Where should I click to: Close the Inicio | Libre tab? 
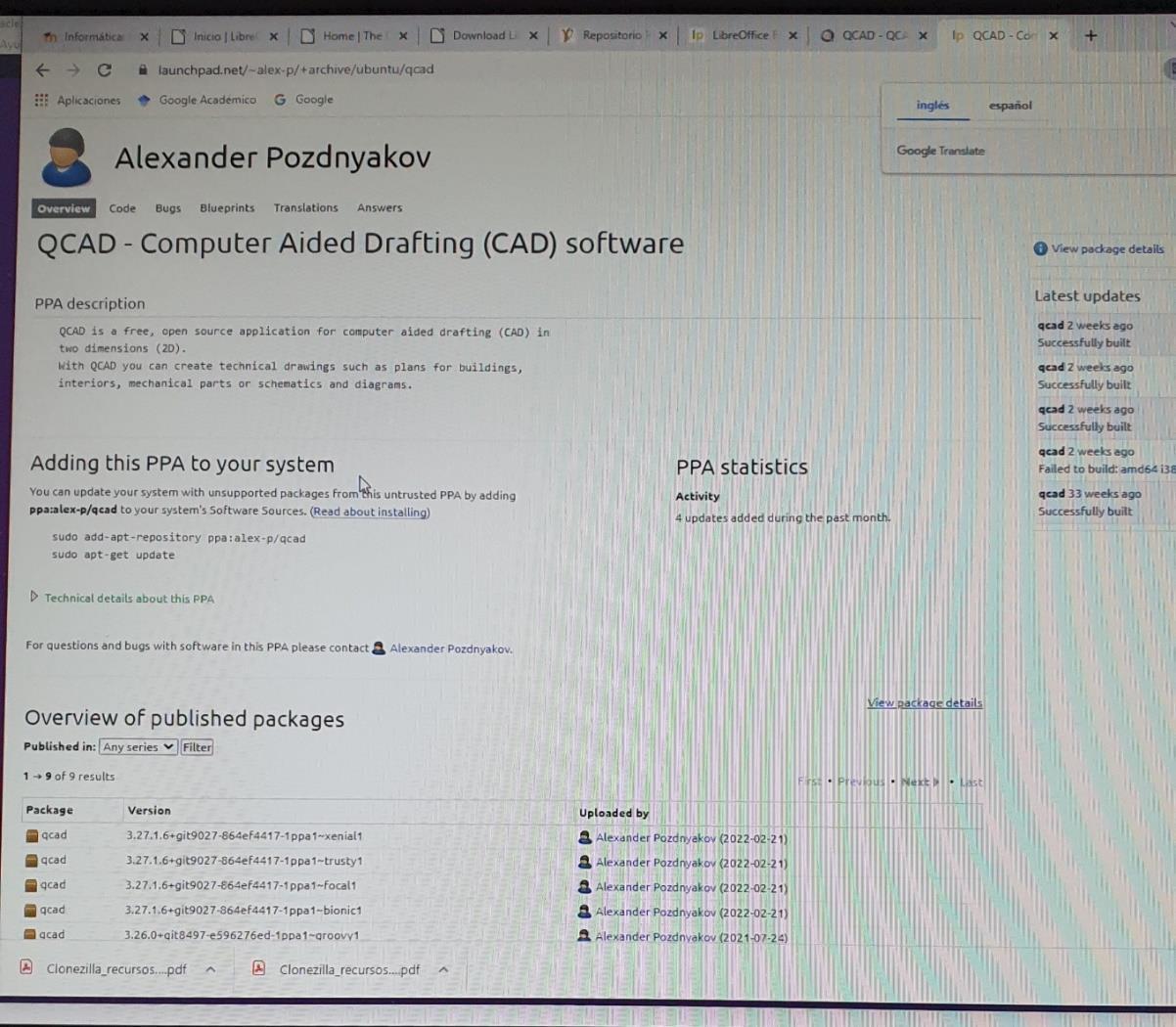click(x=273, y=36)
